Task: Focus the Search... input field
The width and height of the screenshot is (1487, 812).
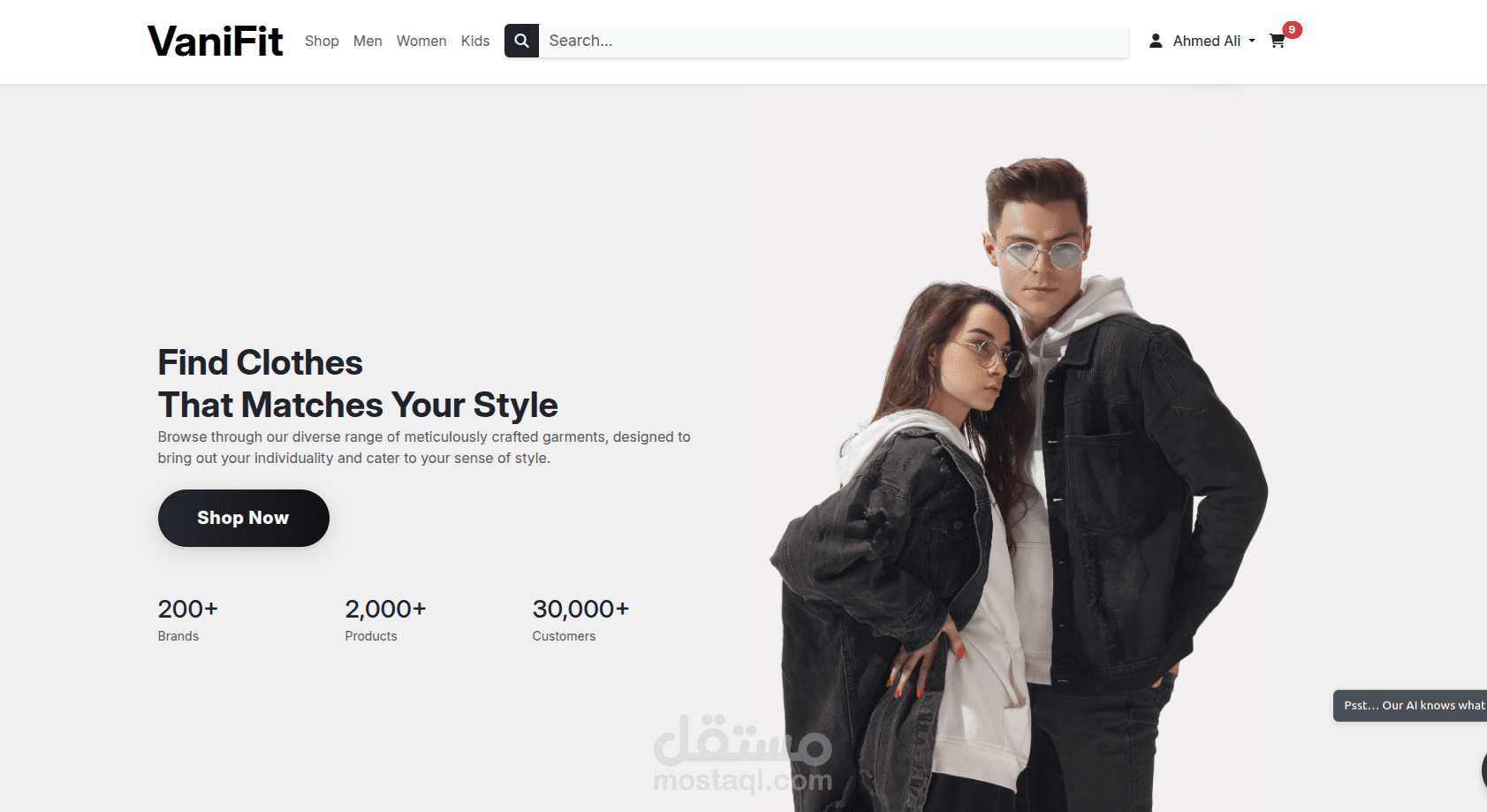Action: click(x=833, y=41)
